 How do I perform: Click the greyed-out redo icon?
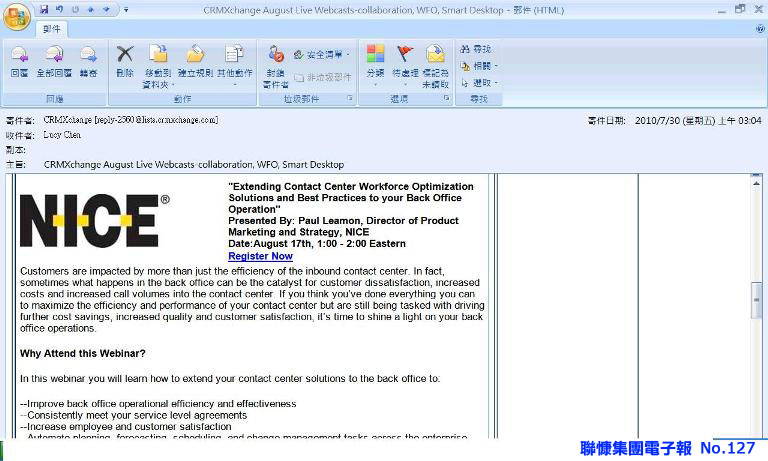pos(75,9)
